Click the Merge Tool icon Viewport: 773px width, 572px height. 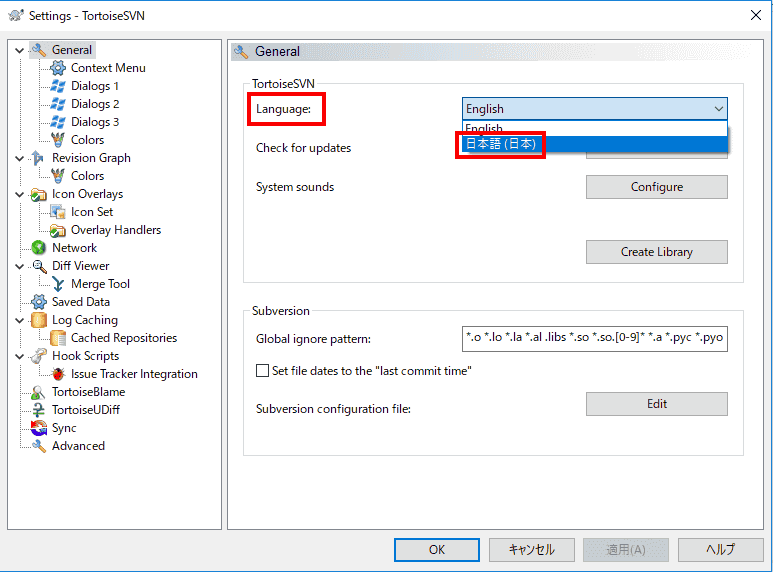coord(58,284)
